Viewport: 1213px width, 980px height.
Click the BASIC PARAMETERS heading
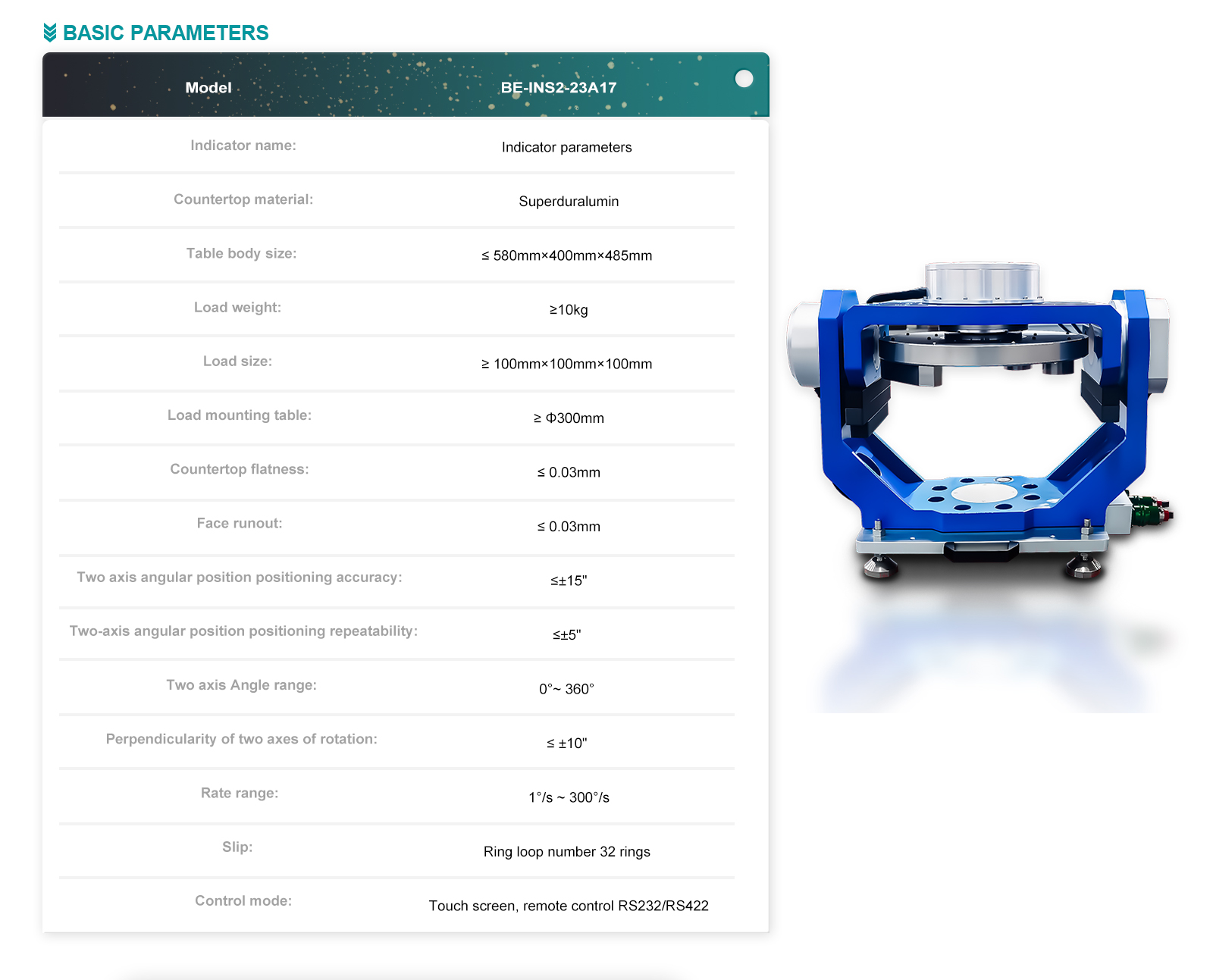[x=165, y=33]
